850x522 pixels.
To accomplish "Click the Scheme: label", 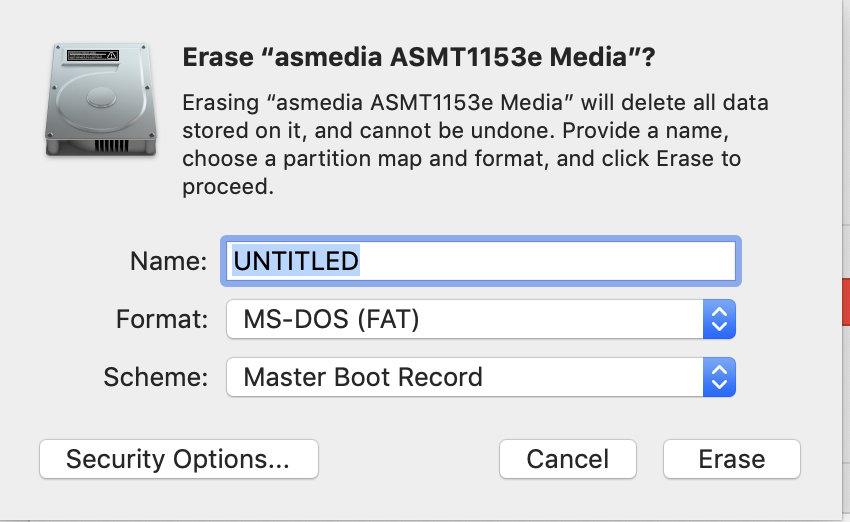I will tap(156, 377).
